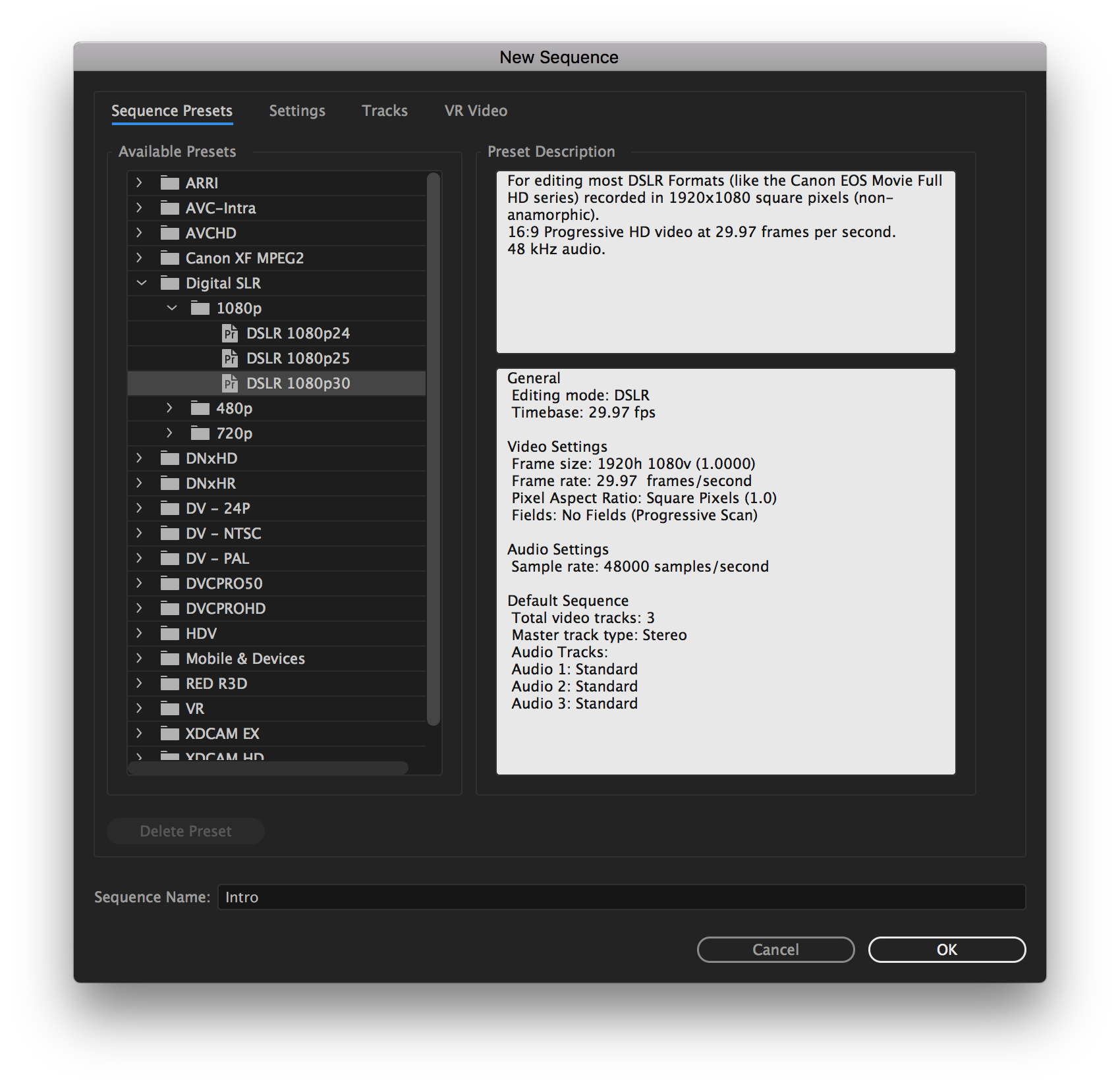Click the DNxHD folder icon
1120x1088 pixels.
[x=170, y=458]
